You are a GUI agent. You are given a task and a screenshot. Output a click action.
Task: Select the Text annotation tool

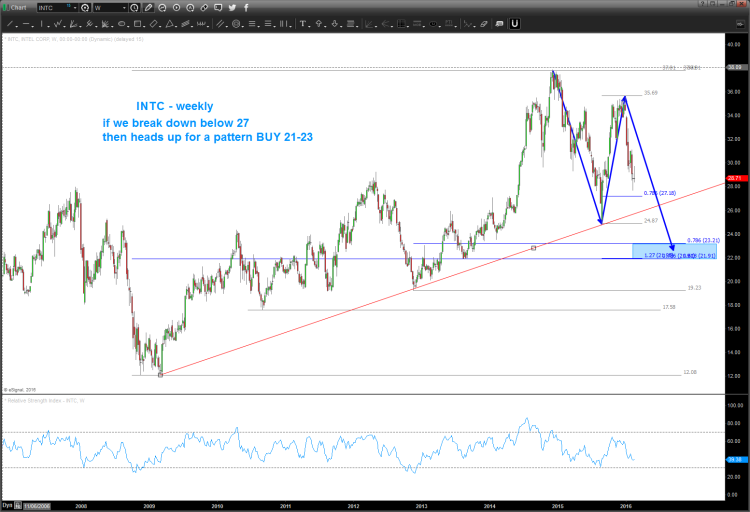(x=303, y=23)
